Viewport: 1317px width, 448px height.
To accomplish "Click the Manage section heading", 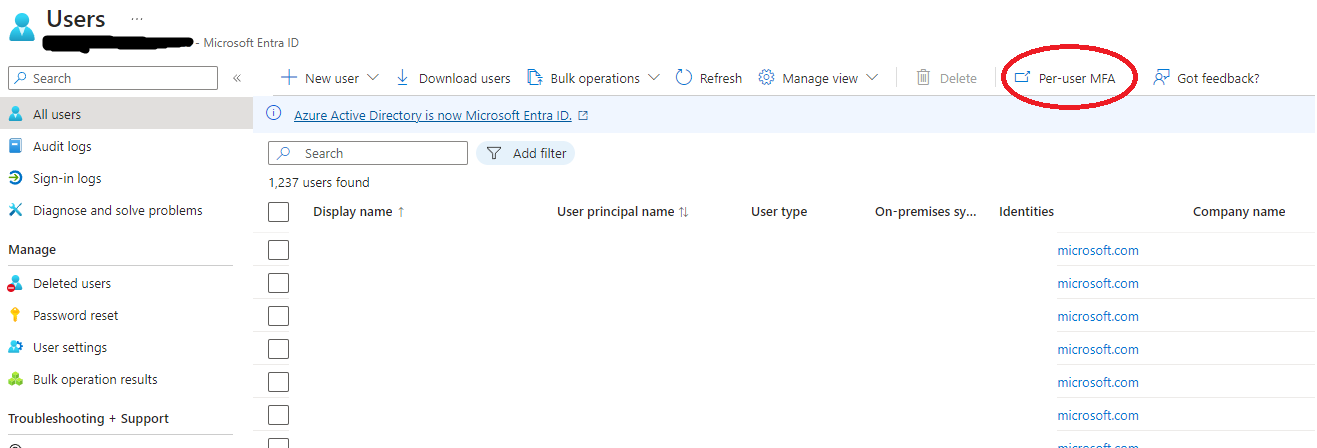I will [x=33, y=250].
